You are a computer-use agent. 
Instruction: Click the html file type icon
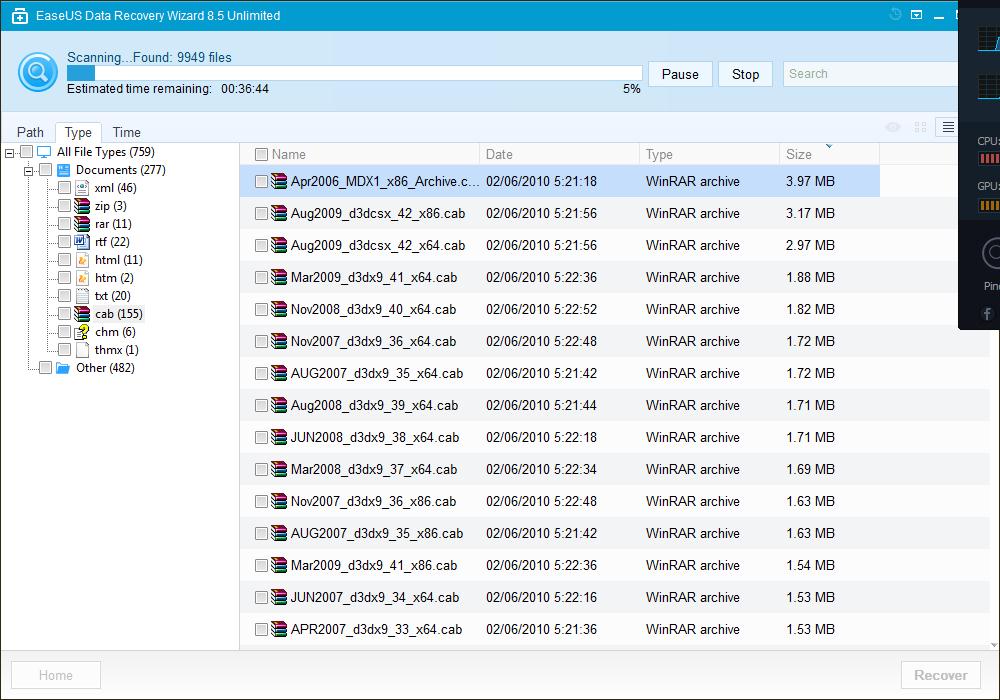pyautogui.click(x=82, y=259)
